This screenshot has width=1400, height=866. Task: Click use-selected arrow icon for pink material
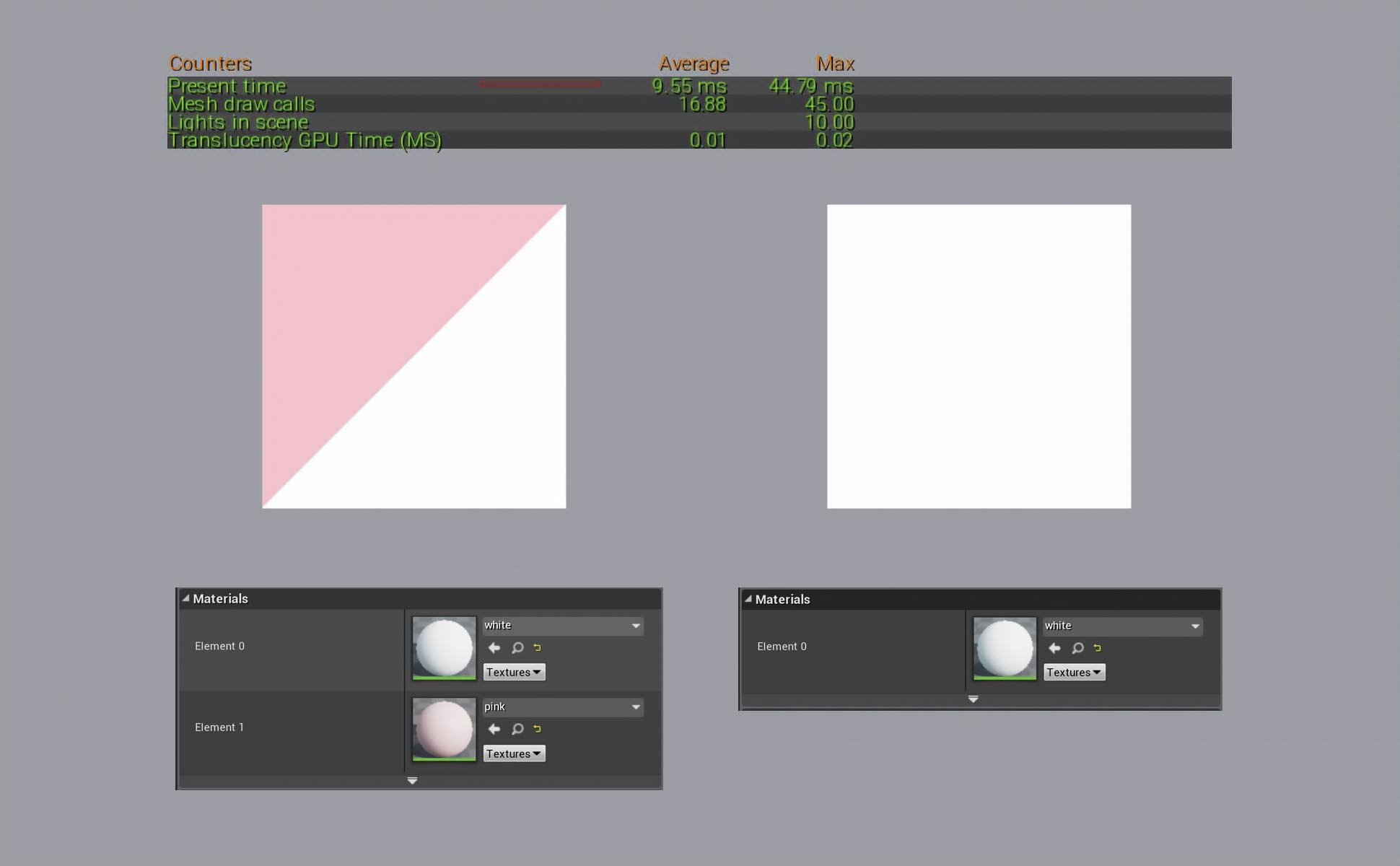tap(494, 730)
